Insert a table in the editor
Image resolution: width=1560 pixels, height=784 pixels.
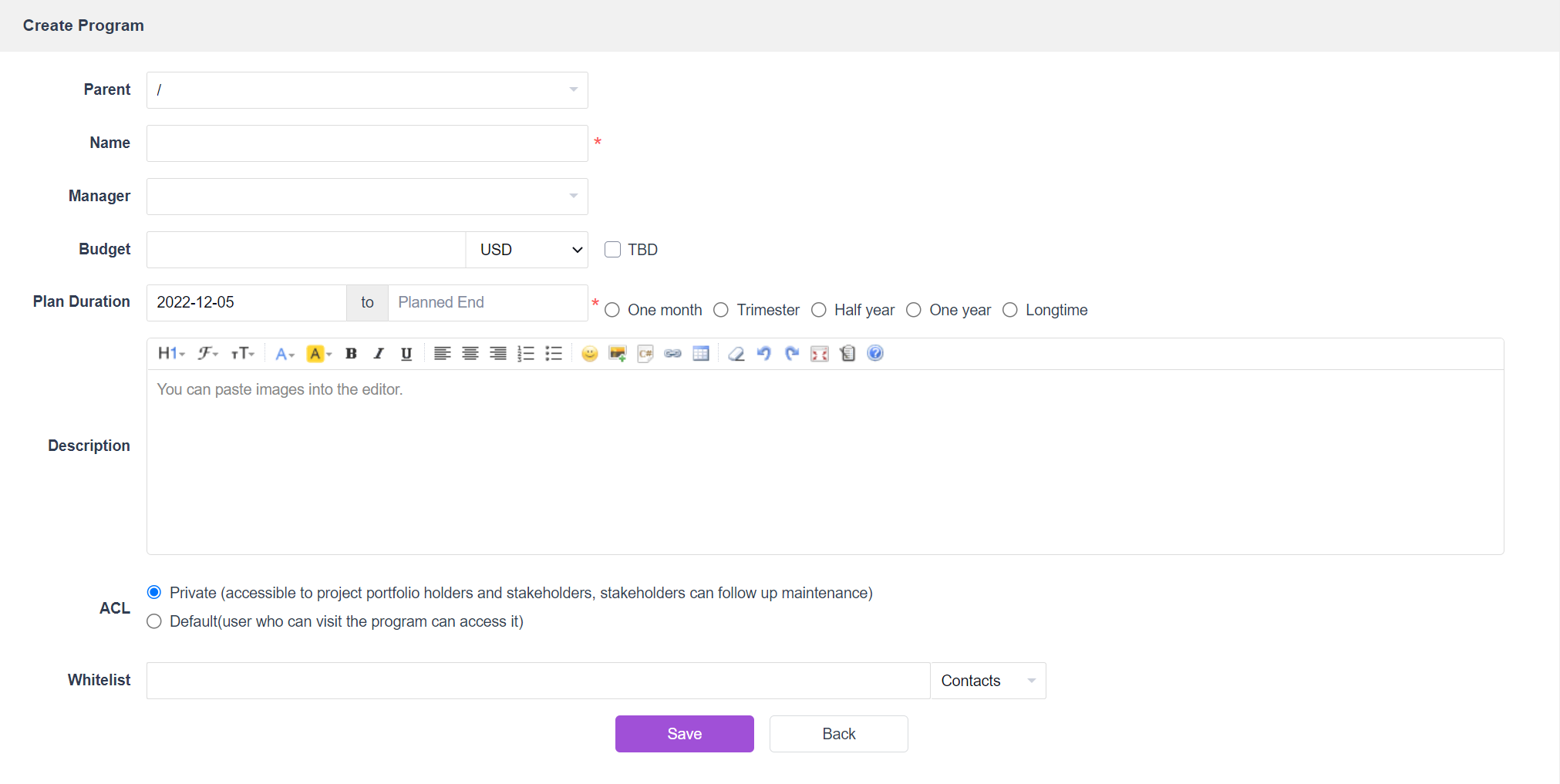(x=700, y=354)
